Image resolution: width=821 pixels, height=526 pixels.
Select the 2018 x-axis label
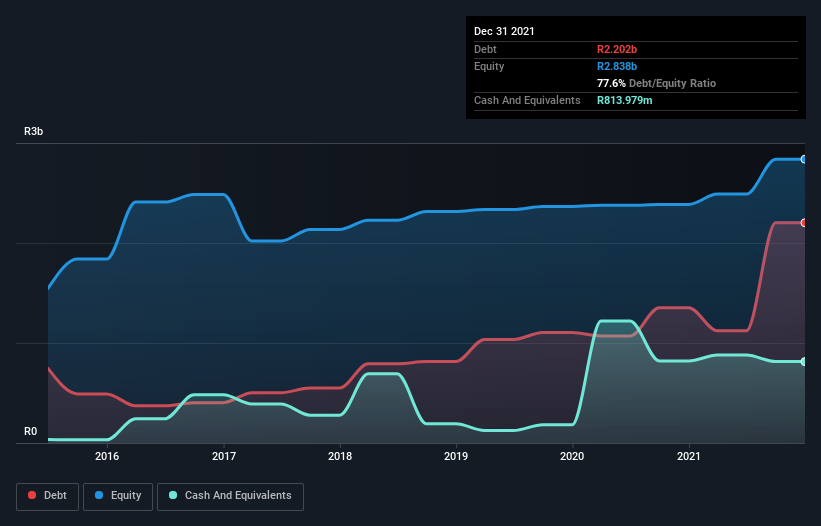click(x=340, y=456)
